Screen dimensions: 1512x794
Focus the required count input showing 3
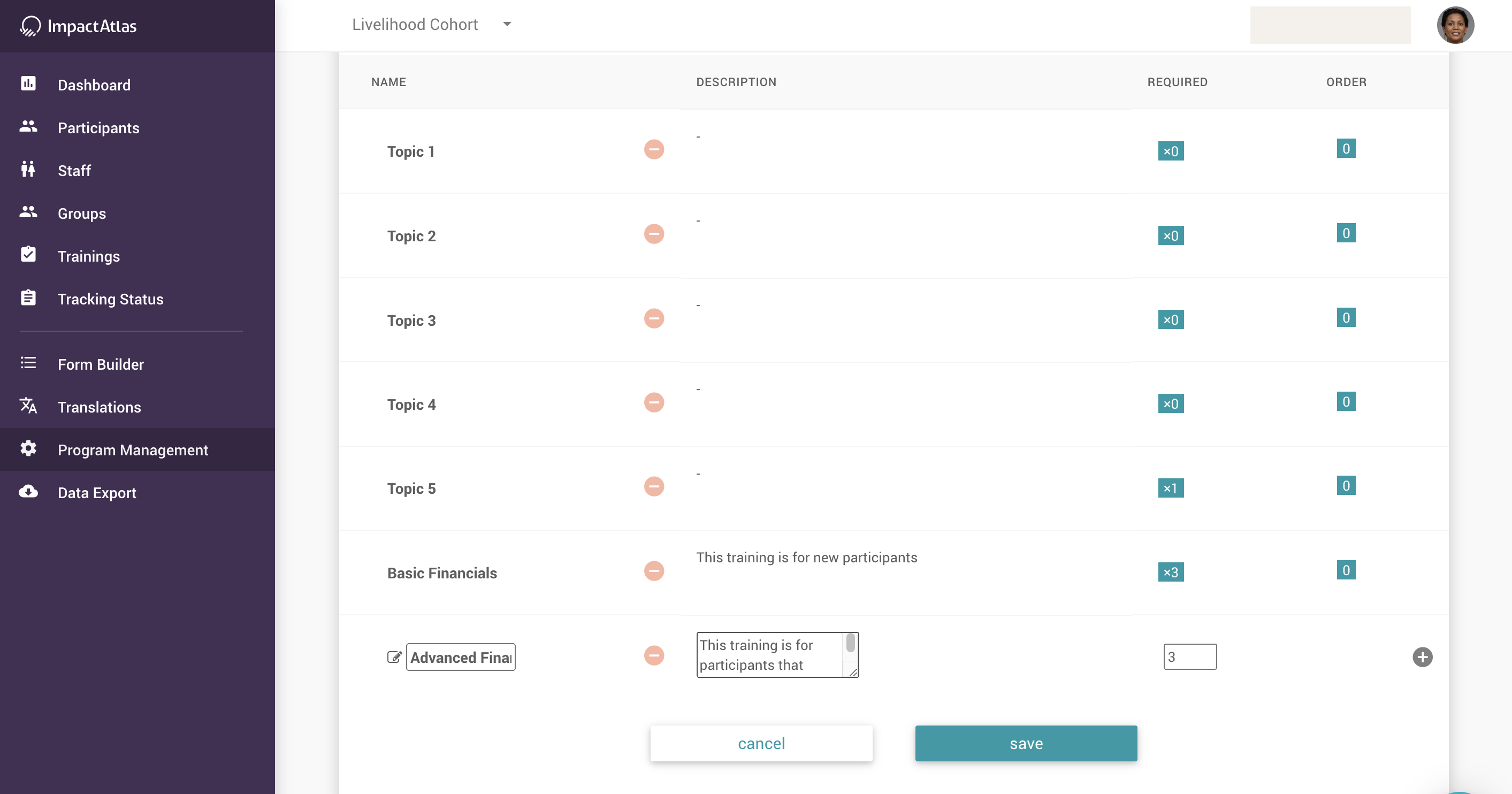(x=1189, y=656)
